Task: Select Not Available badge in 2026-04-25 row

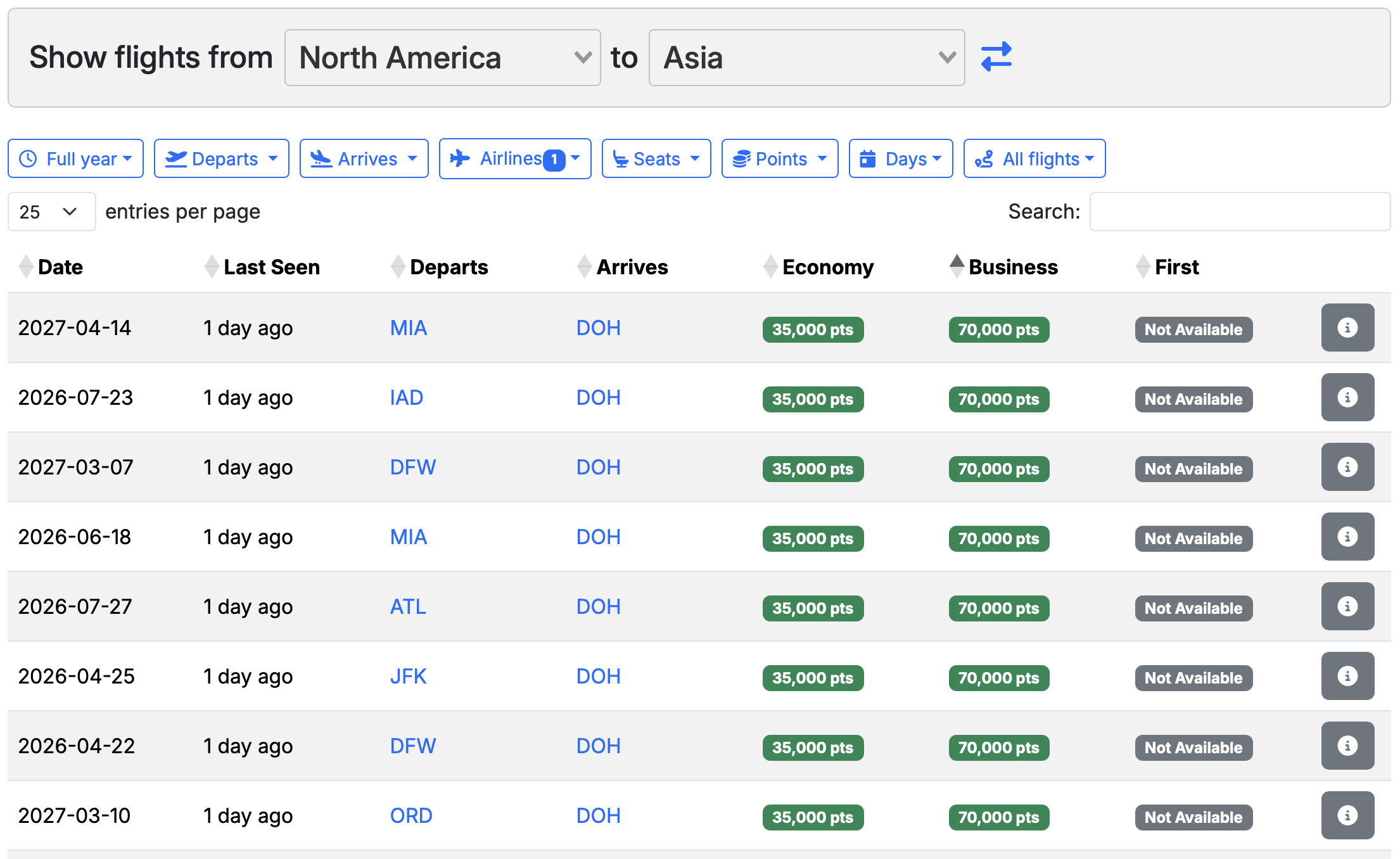Action: (x=1193, y=678)
